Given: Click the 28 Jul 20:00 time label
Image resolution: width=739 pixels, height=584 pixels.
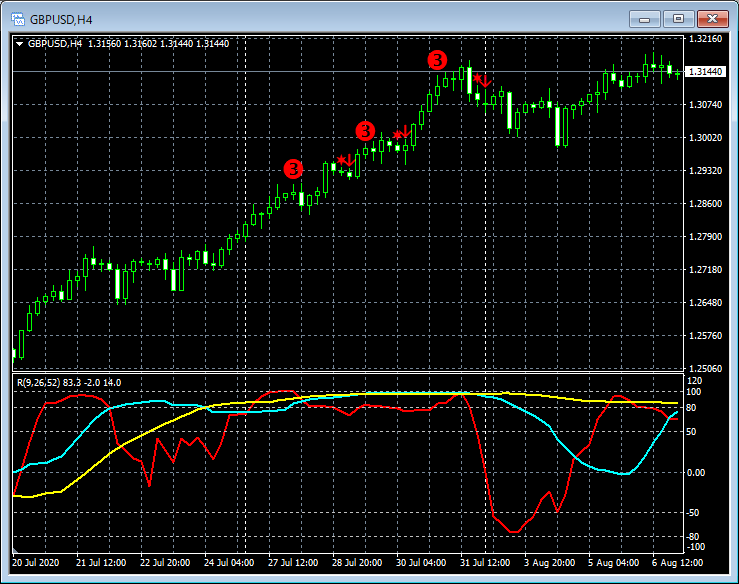Looking at the screenshot, I should tap(357, 563).
